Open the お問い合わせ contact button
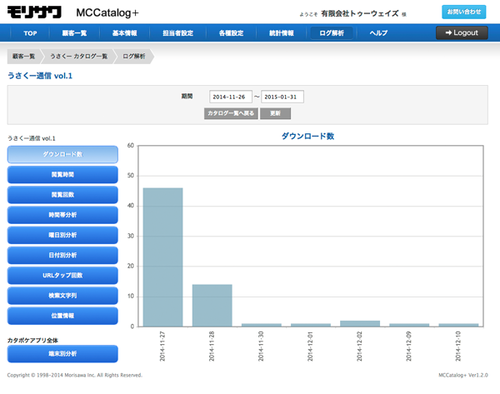Viewport: 500px width, 394px height. (464, 12)
